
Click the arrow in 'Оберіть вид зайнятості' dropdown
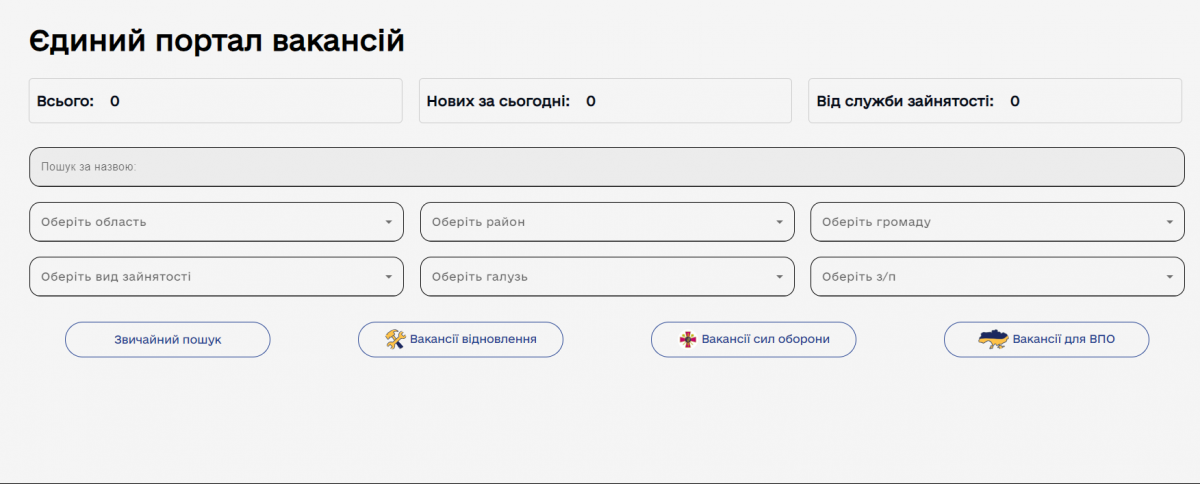(389, 277)
